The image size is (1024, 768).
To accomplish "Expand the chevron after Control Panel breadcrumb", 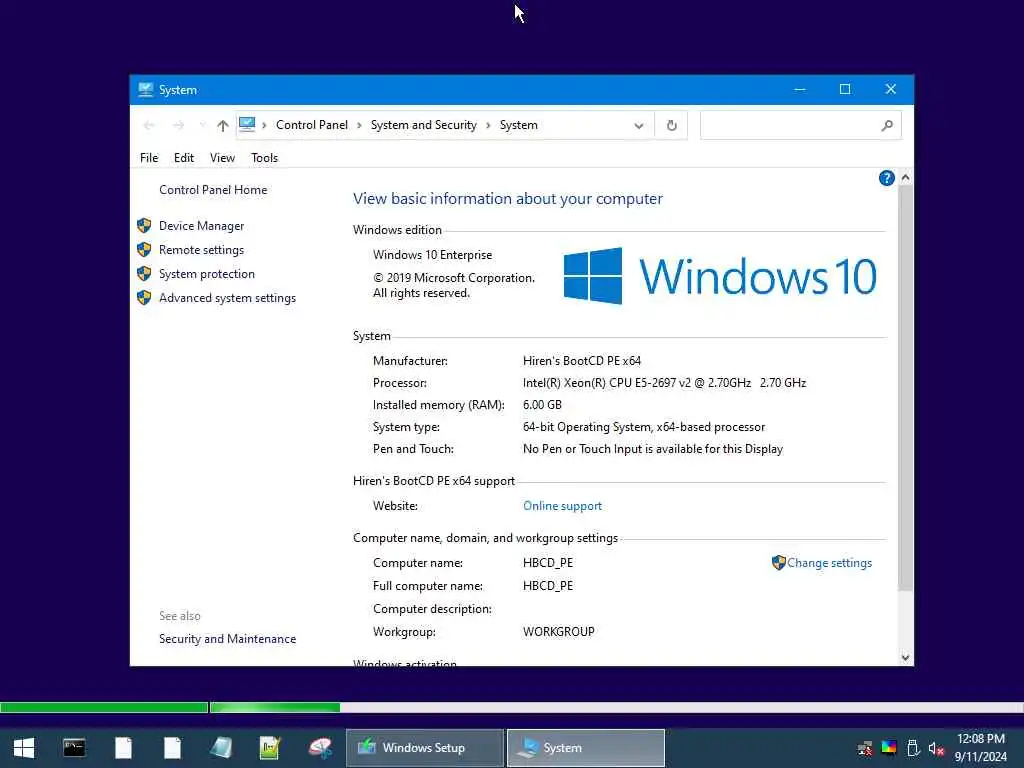I will pyautogui.click(x=359, y=125).
